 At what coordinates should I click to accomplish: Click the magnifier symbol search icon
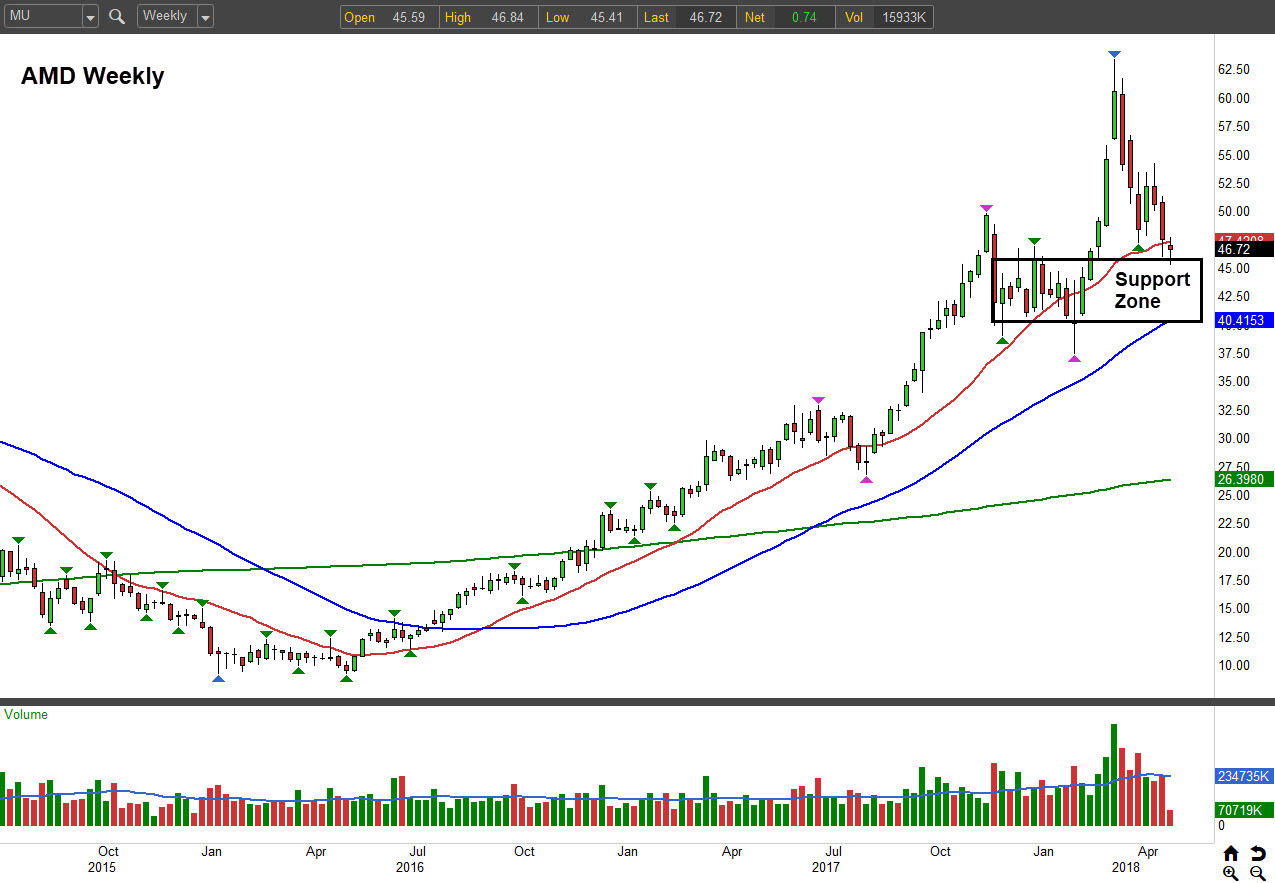tap(117, 16)
